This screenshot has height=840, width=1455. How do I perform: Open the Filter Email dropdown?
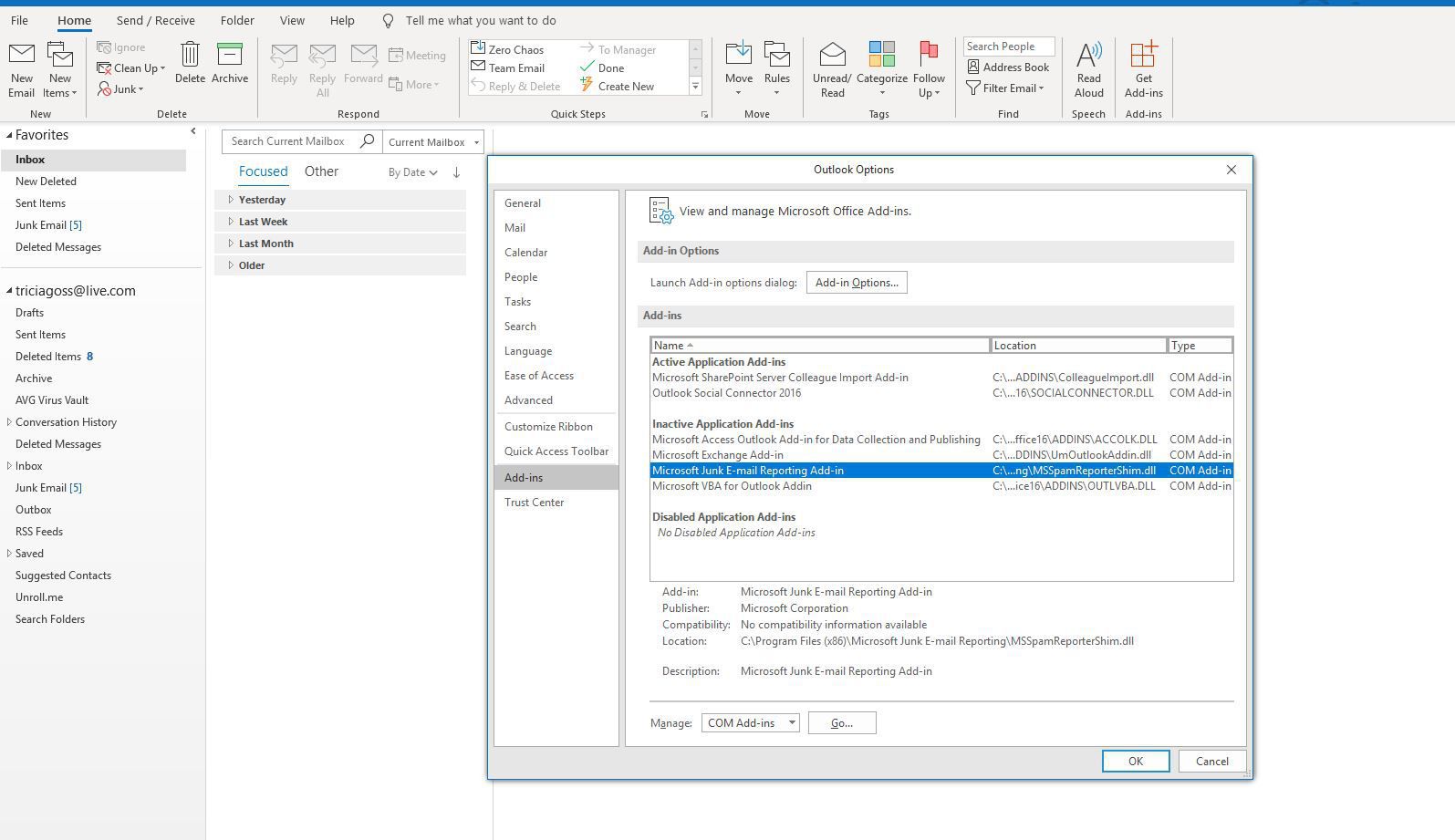(1005, 88)
